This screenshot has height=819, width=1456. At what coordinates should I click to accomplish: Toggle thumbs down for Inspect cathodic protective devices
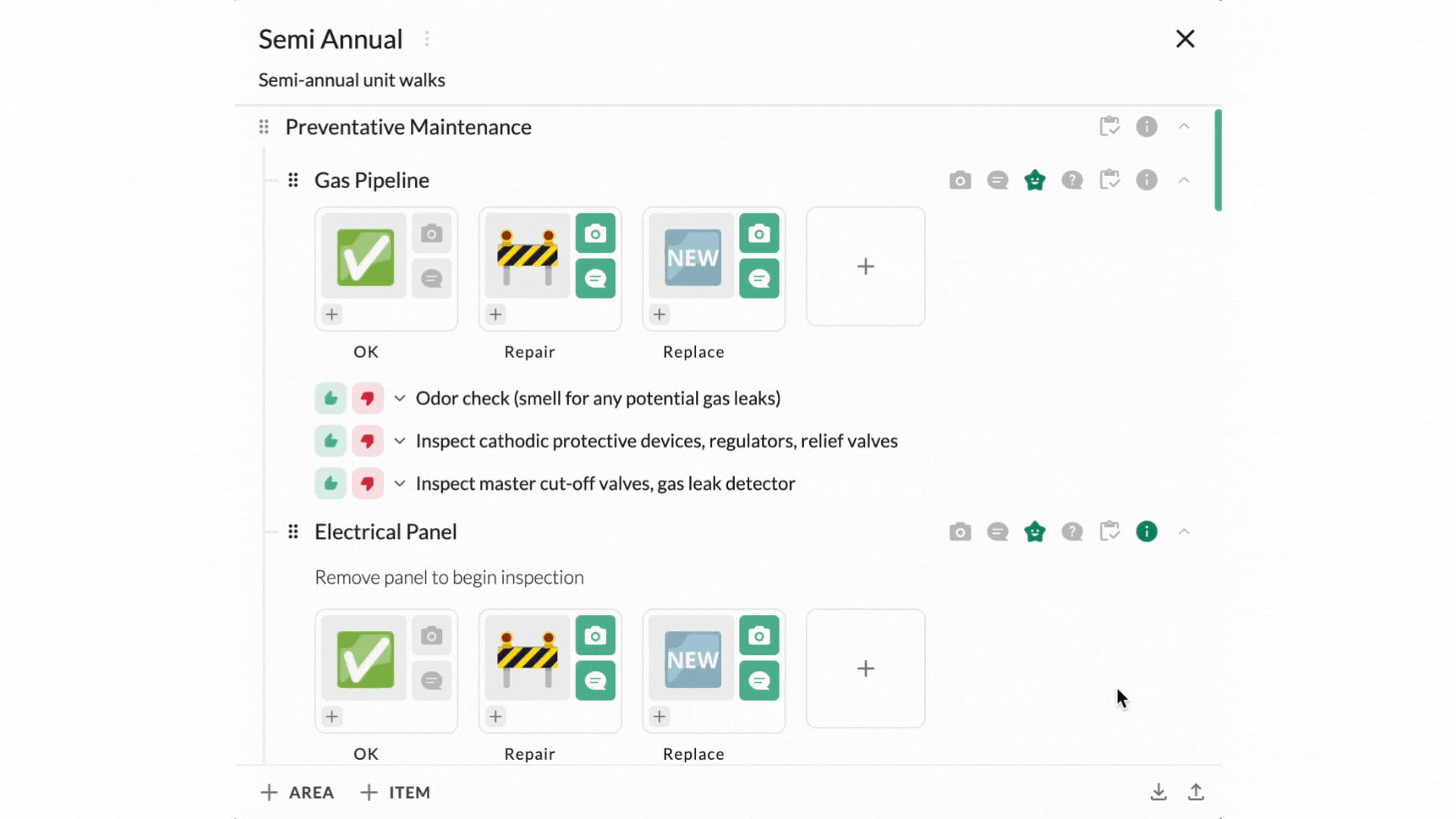[x=368, y=441]
